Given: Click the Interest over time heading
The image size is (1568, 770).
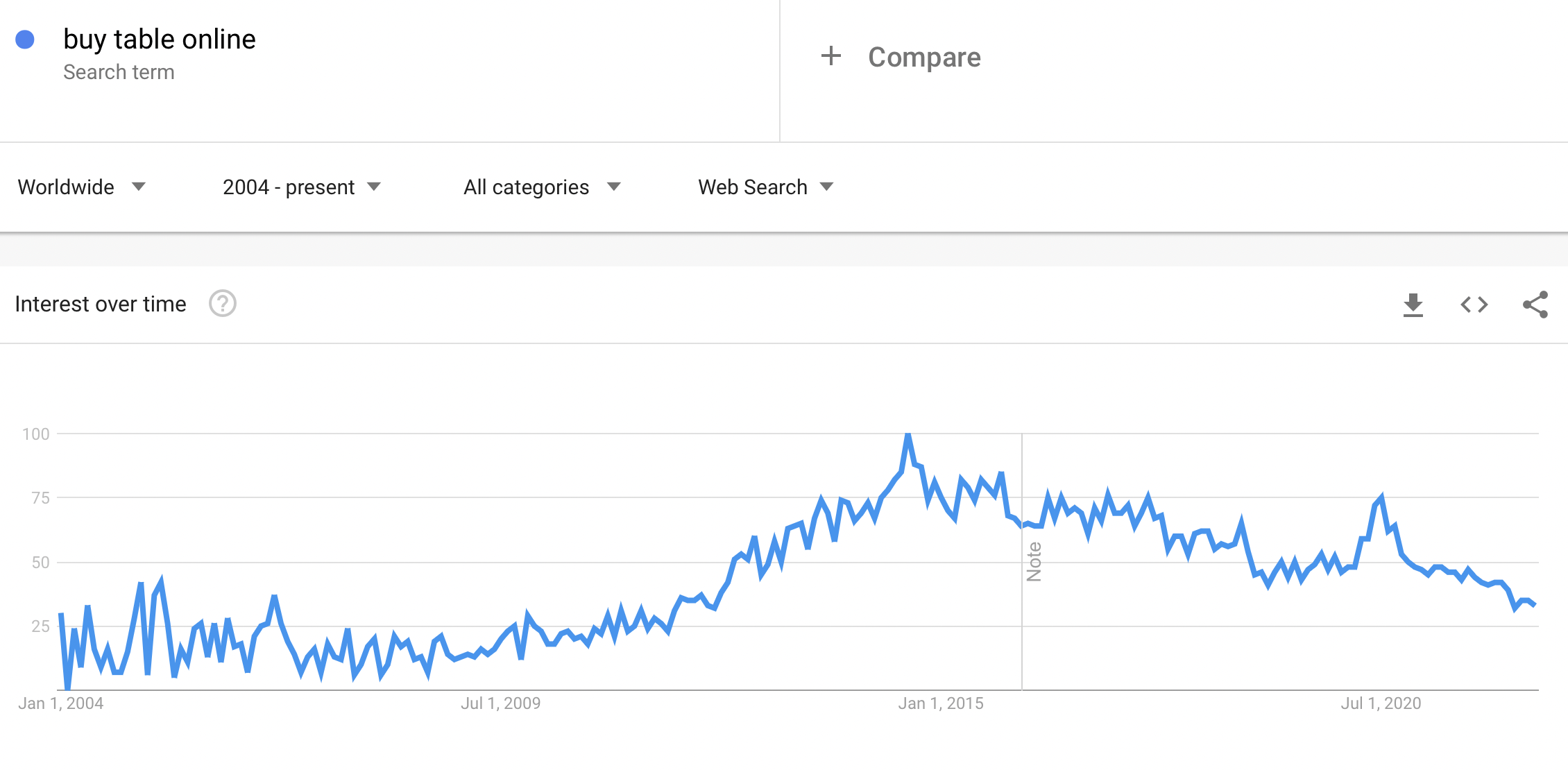Looking at the screenshot, I should pos(101,304).
